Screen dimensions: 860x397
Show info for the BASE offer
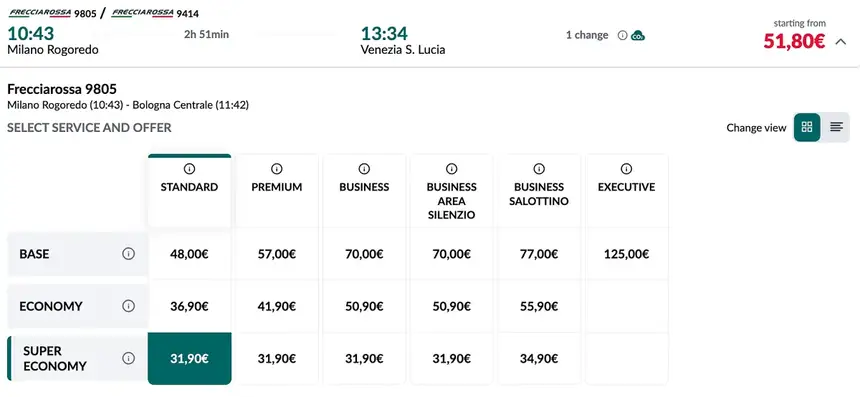pyautogui.click(x=128, y=254)
